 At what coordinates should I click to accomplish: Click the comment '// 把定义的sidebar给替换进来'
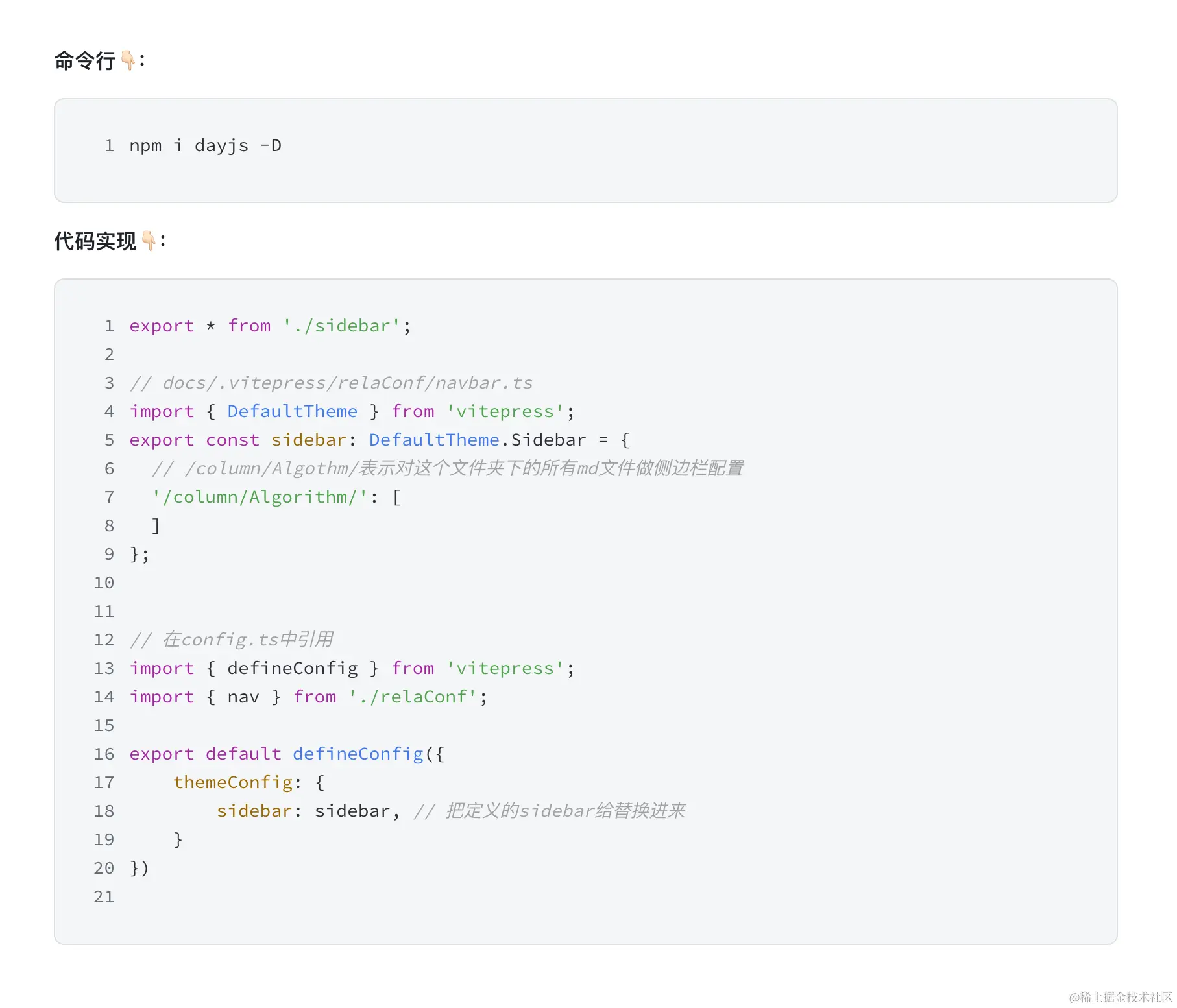coord(550,811)
